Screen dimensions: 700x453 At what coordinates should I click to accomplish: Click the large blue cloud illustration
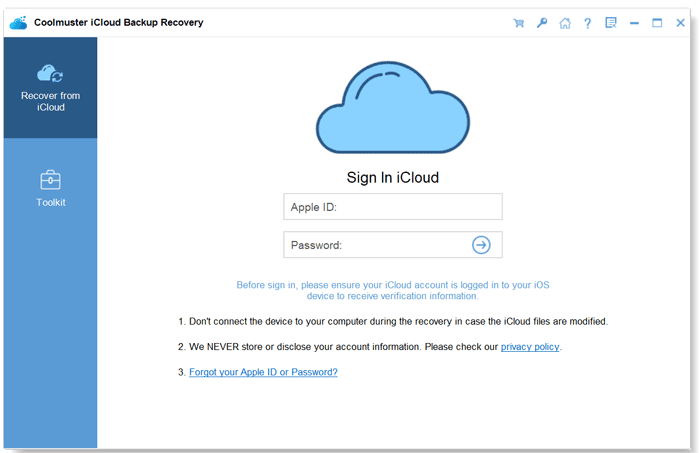click(393, 108)
